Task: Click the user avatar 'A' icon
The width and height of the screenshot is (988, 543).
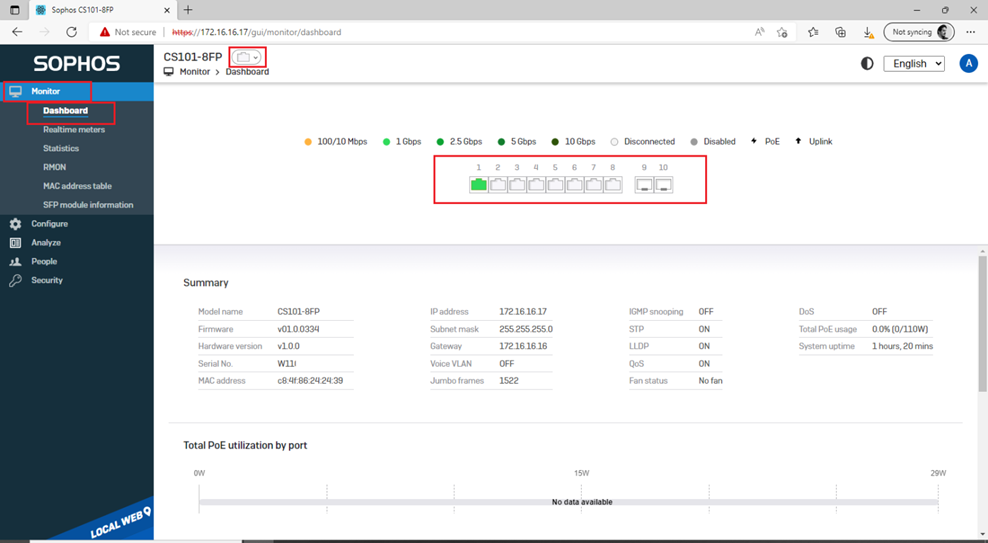Action: [967, 63]
